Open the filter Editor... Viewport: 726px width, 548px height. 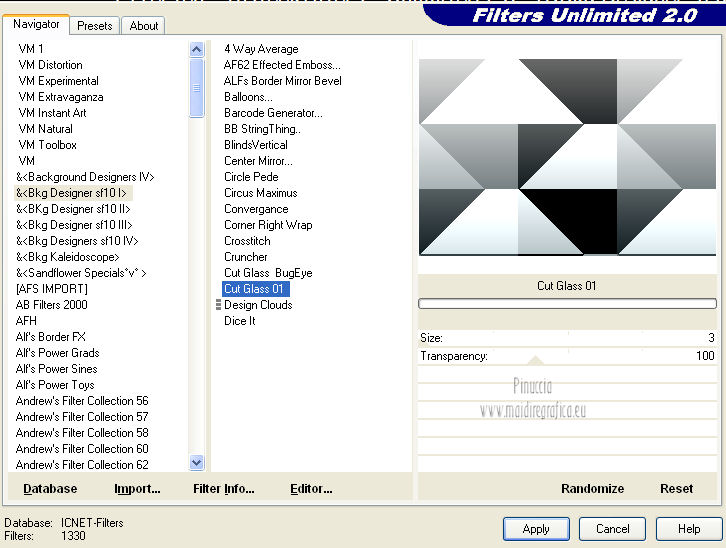tap(311, 489)
